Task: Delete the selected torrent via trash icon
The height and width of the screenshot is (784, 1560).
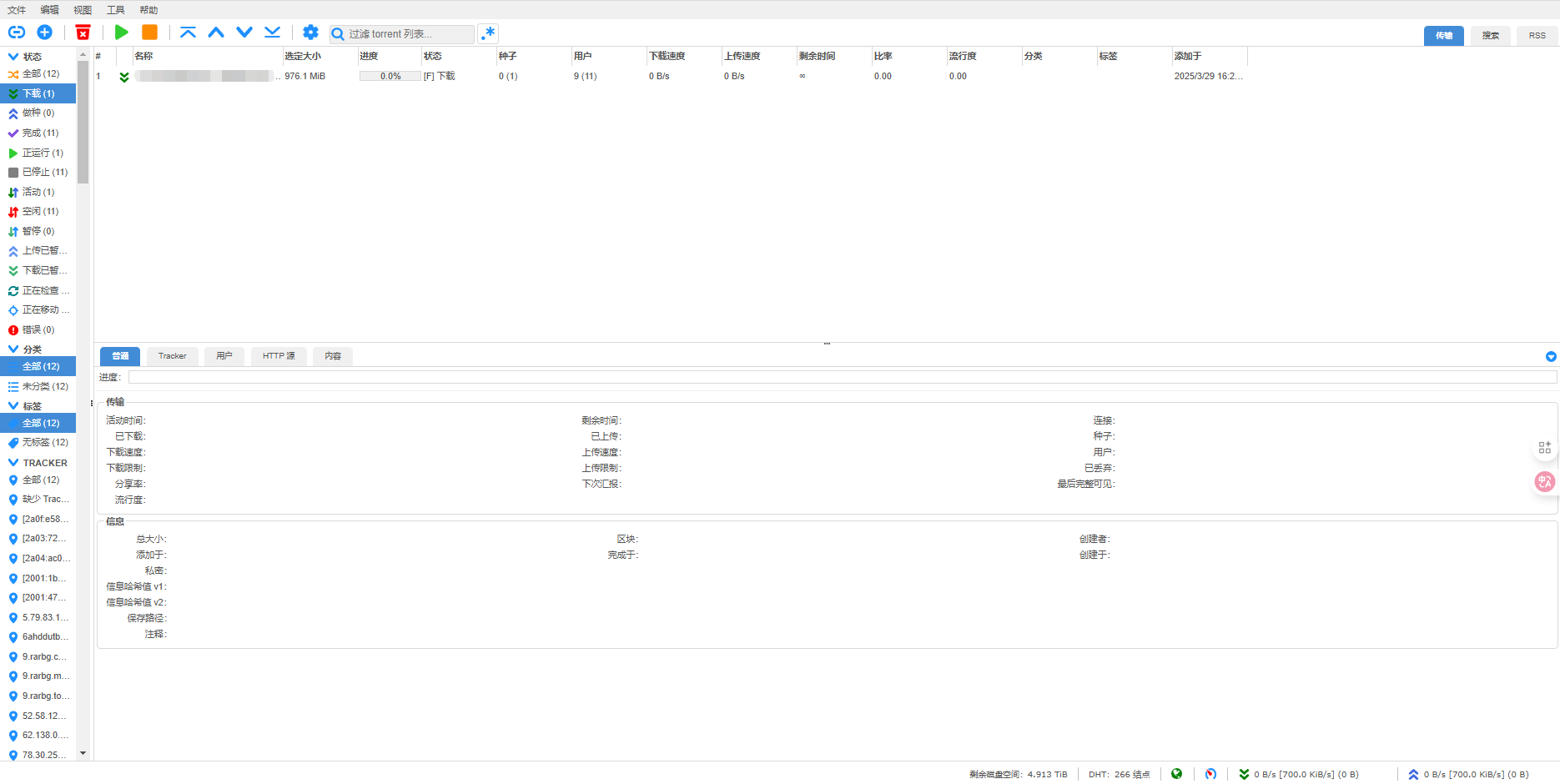Action: click(x=83, y=32)
